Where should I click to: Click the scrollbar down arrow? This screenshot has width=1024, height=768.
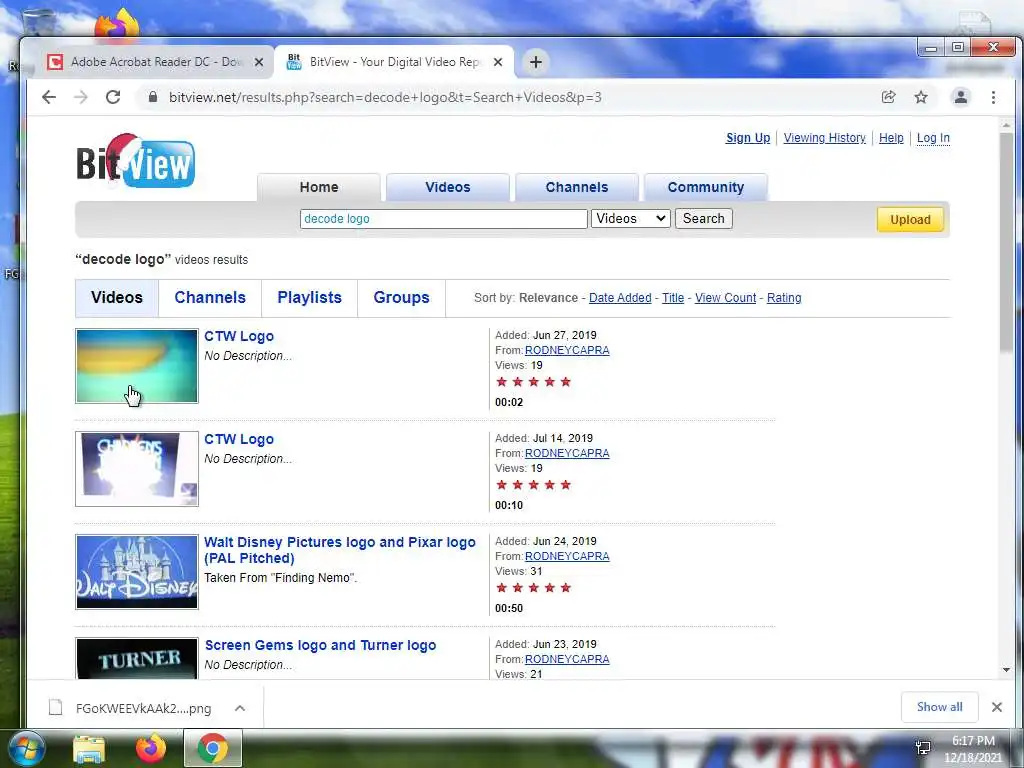tap(1006, 669)
